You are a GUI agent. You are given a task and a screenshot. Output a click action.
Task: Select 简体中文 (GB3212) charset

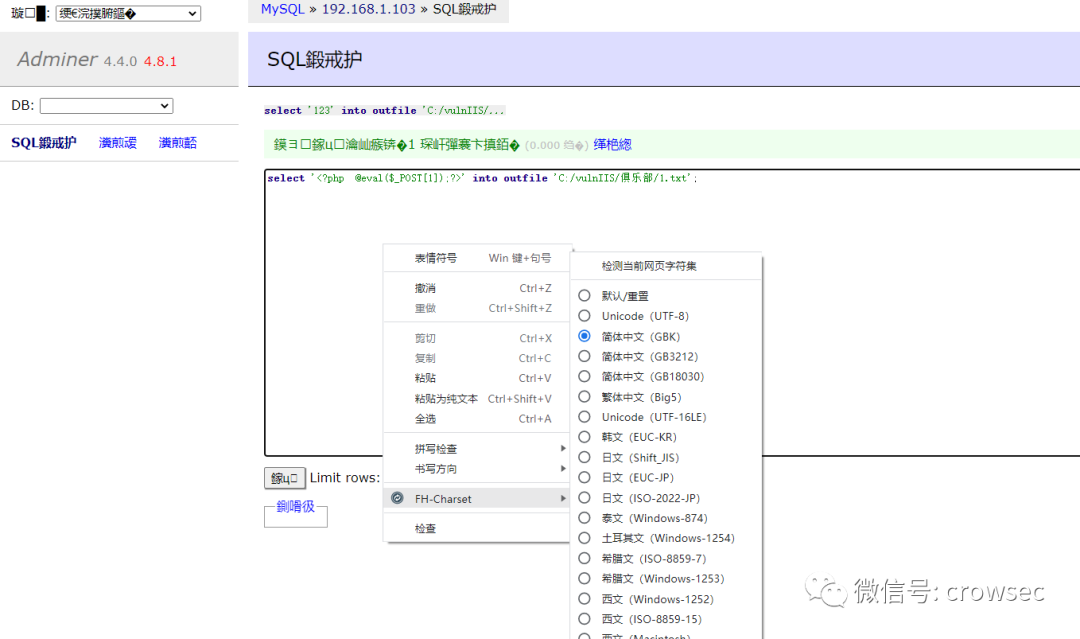584,356
